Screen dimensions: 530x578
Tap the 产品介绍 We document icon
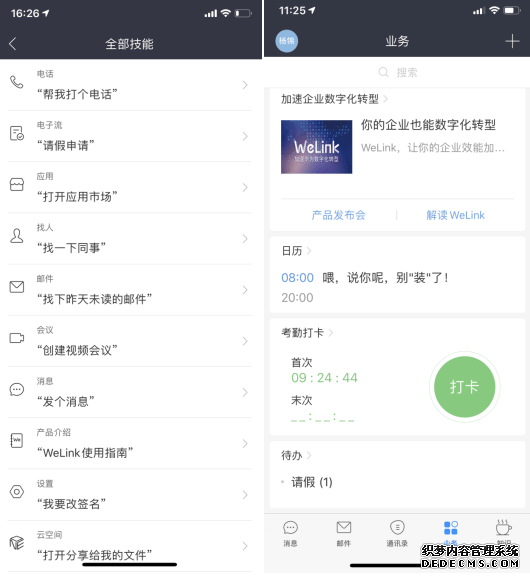[17, 441]
